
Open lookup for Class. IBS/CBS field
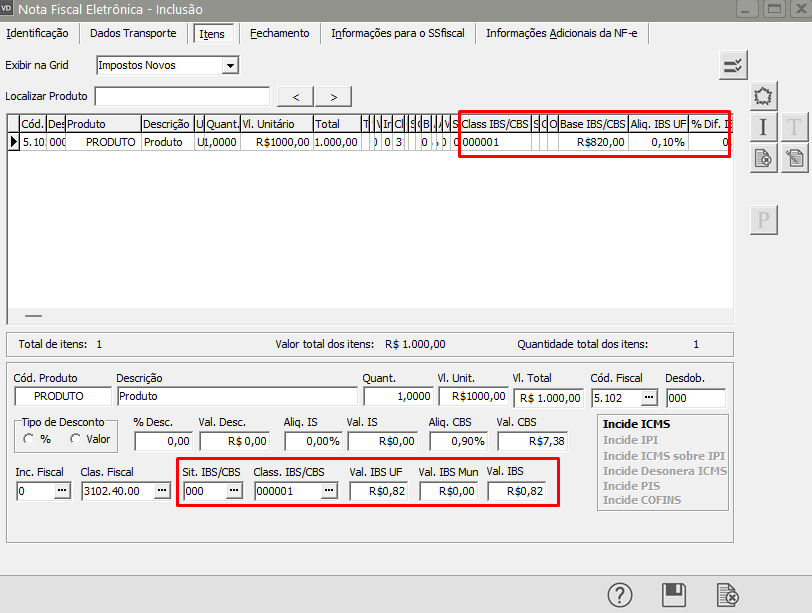coord(329,491)
